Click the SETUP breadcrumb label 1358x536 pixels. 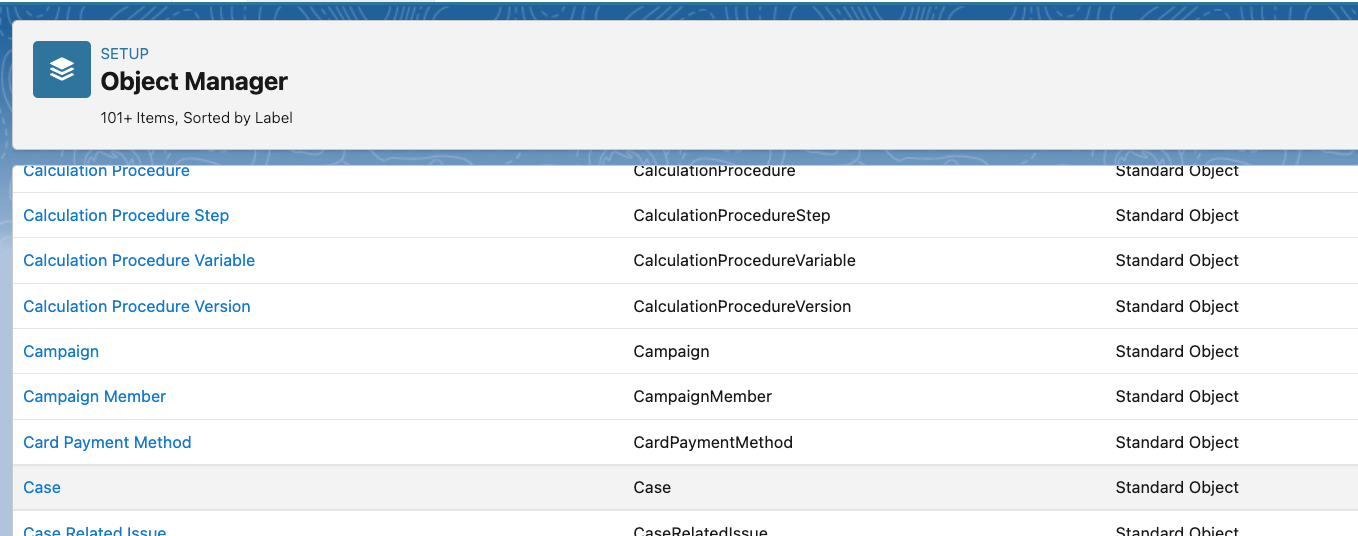pos(124,54)
